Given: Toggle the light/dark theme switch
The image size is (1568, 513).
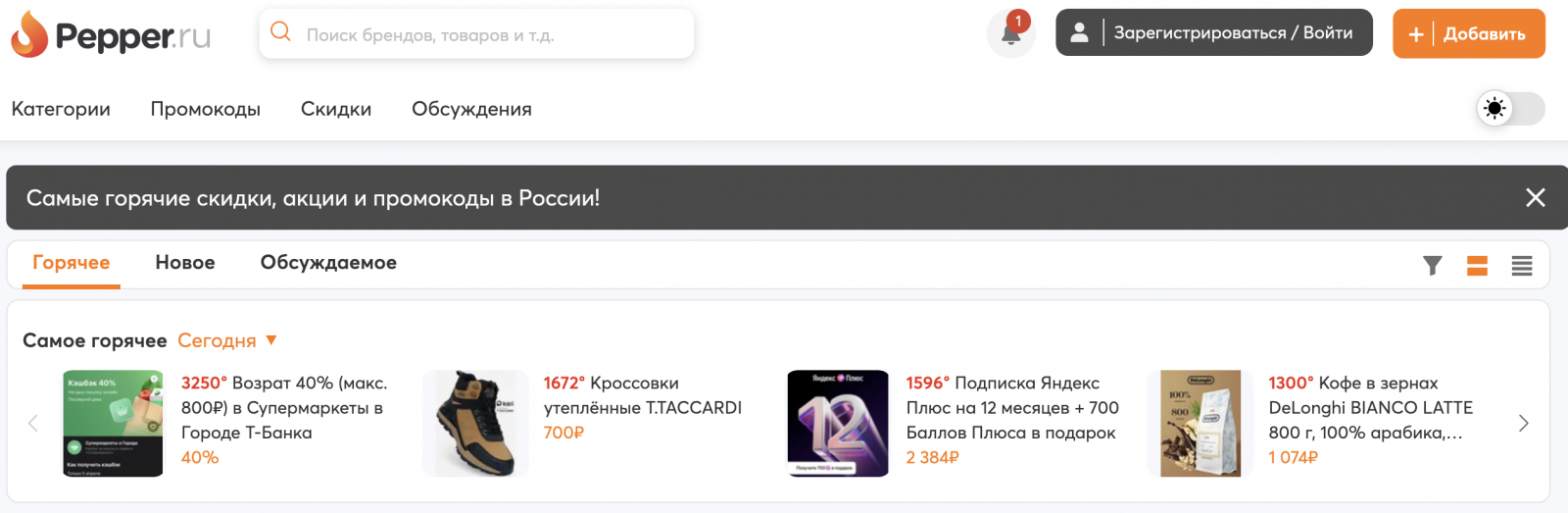Looking at the screenshot, I should point(1509,108).
